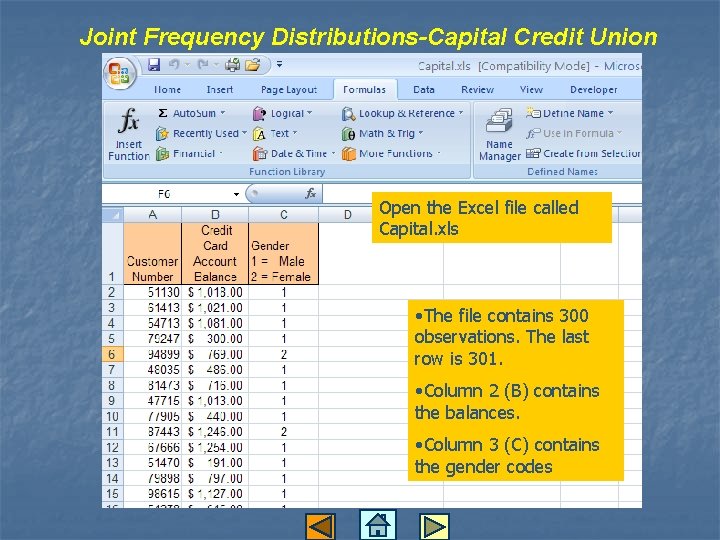Click balance cell $1,127.00

coord(215,494)
